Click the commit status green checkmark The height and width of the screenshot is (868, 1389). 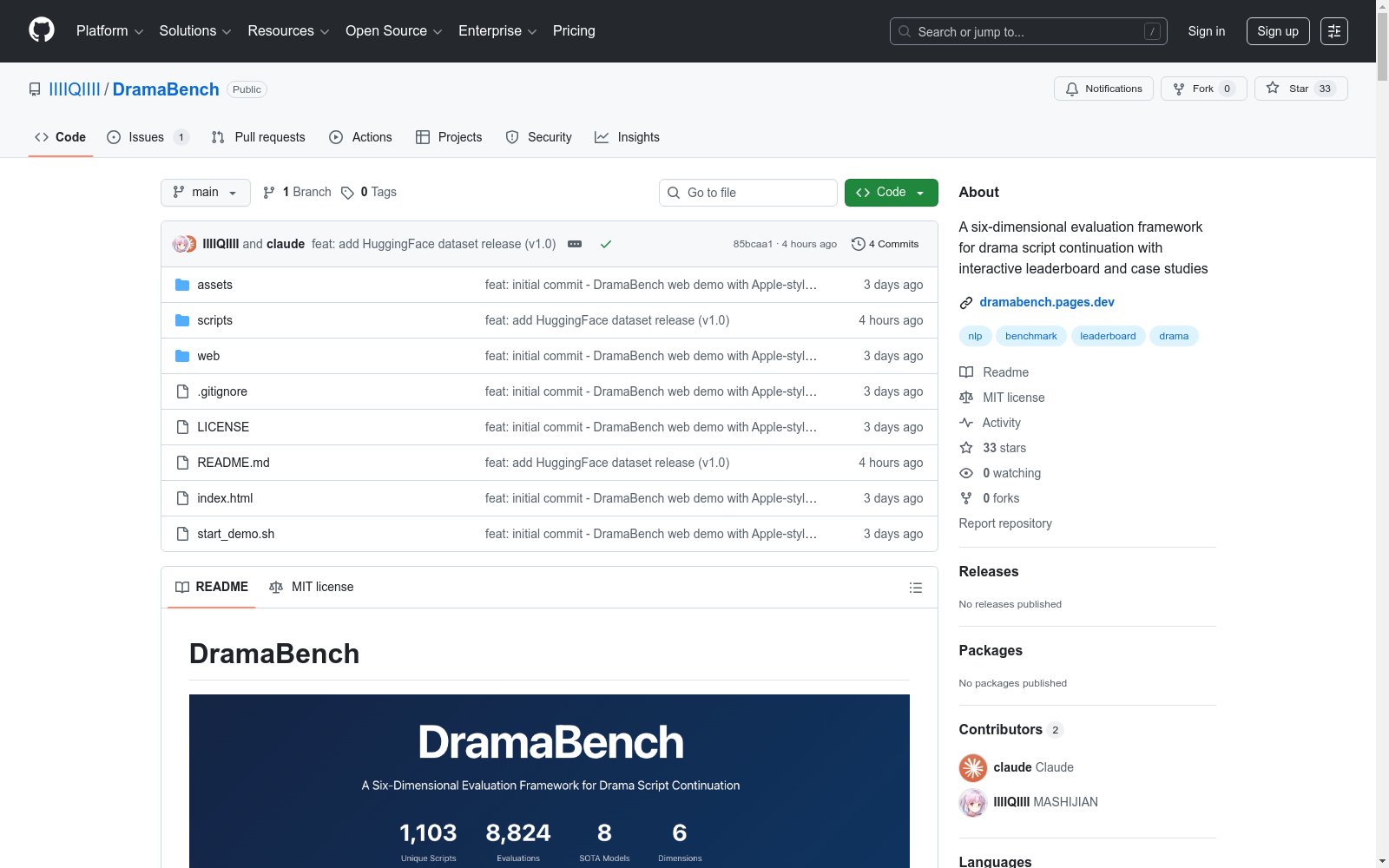pyautogui.click(x=606, y=244)
